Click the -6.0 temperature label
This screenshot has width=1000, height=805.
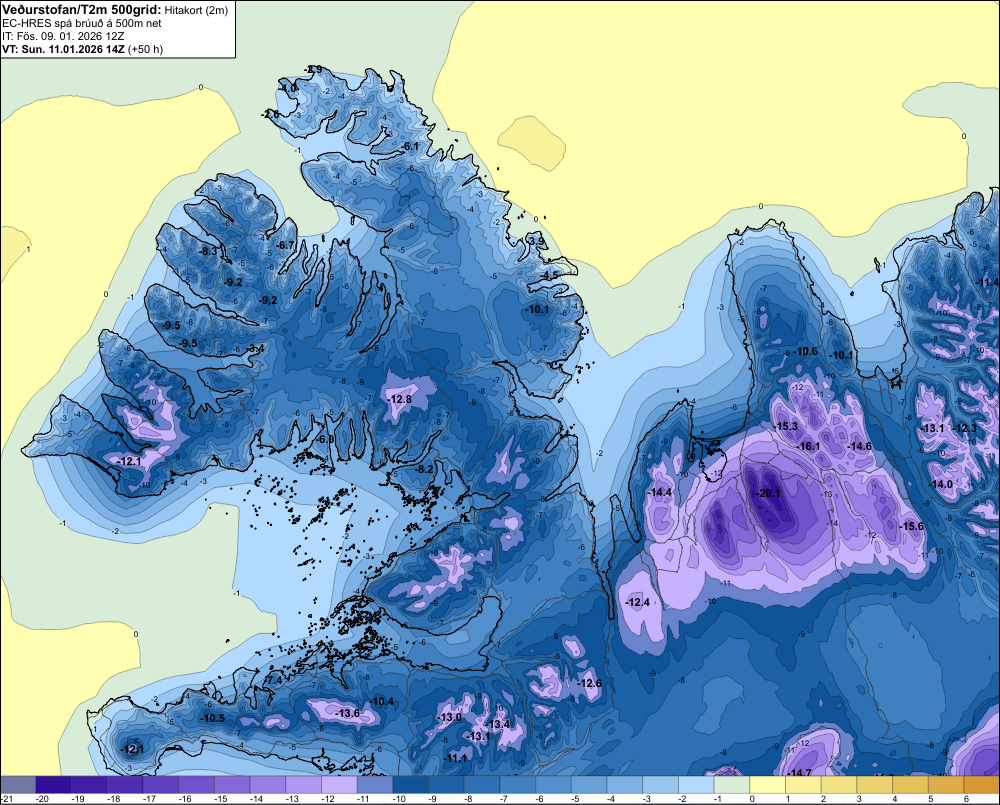click(325, 439)
